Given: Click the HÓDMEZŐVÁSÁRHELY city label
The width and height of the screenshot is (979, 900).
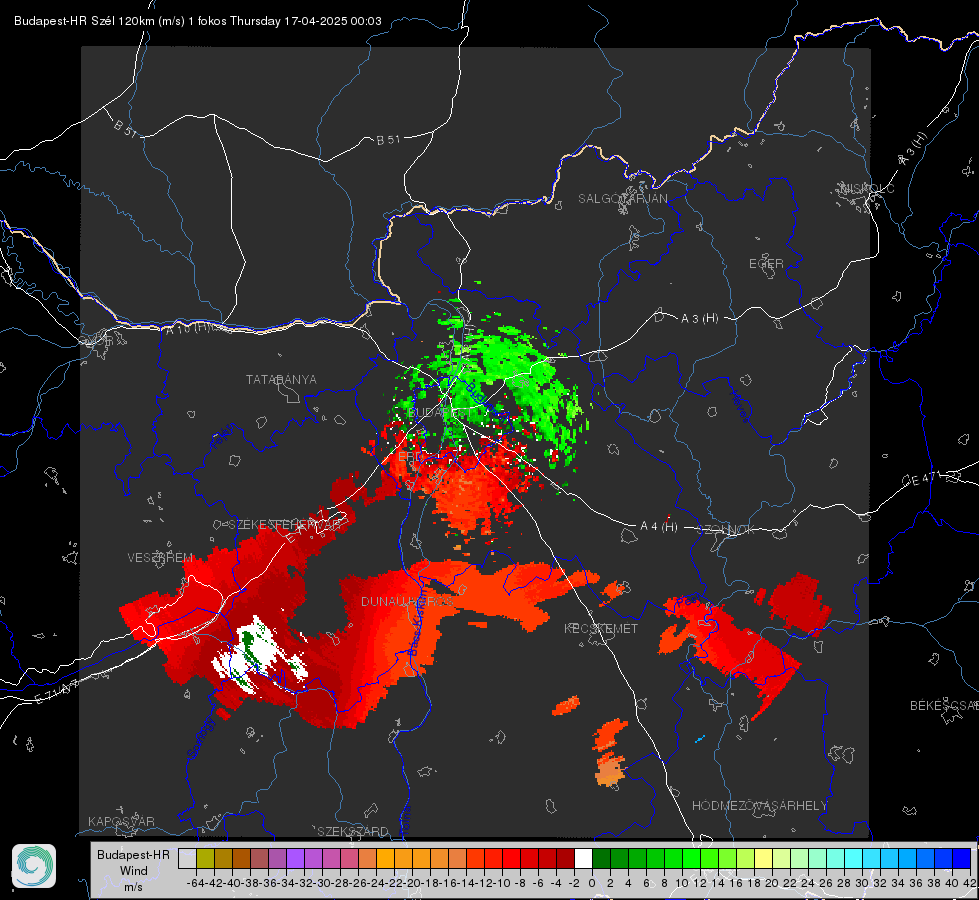Looking at the screenshot, I should point(759,806).
